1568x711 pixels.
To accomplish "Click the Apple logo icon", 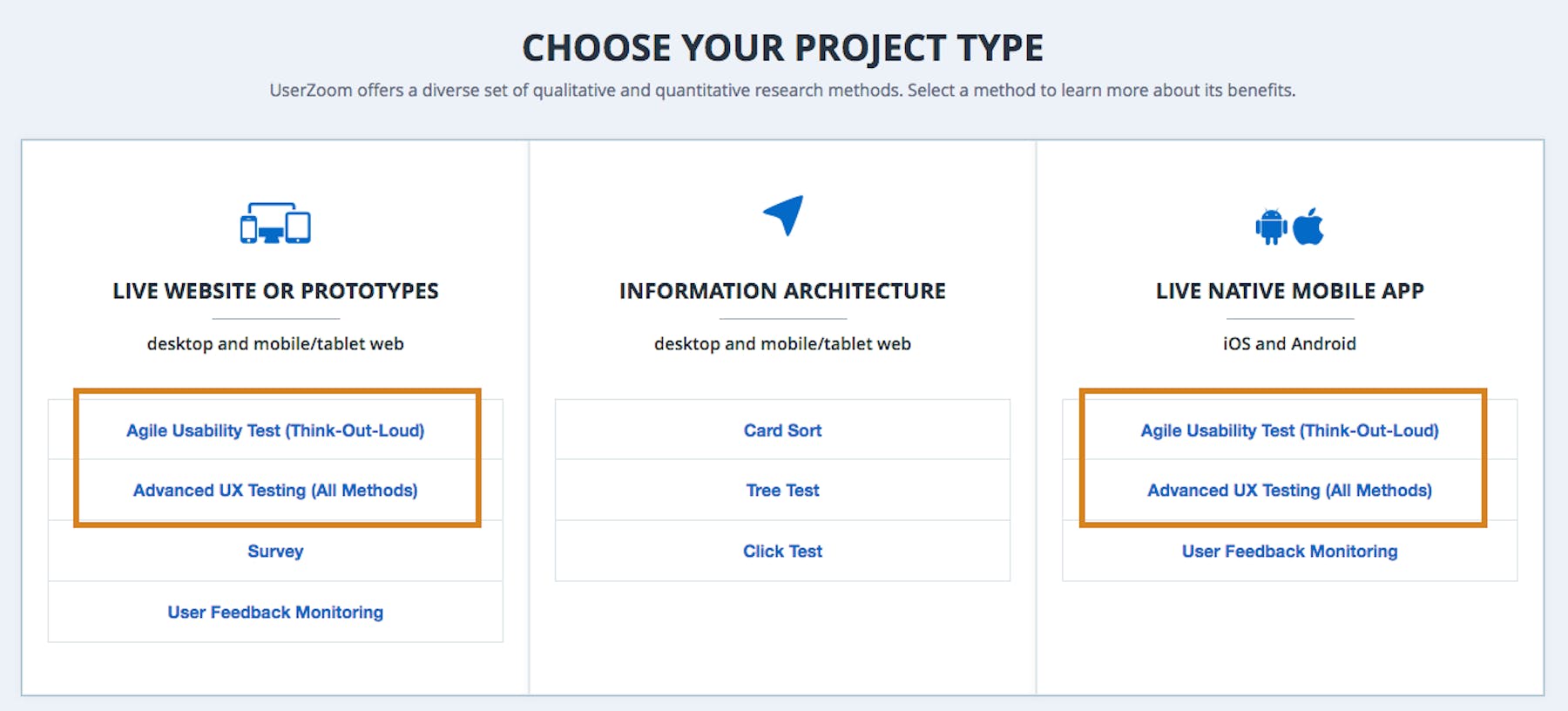I will coord(1308,226).
